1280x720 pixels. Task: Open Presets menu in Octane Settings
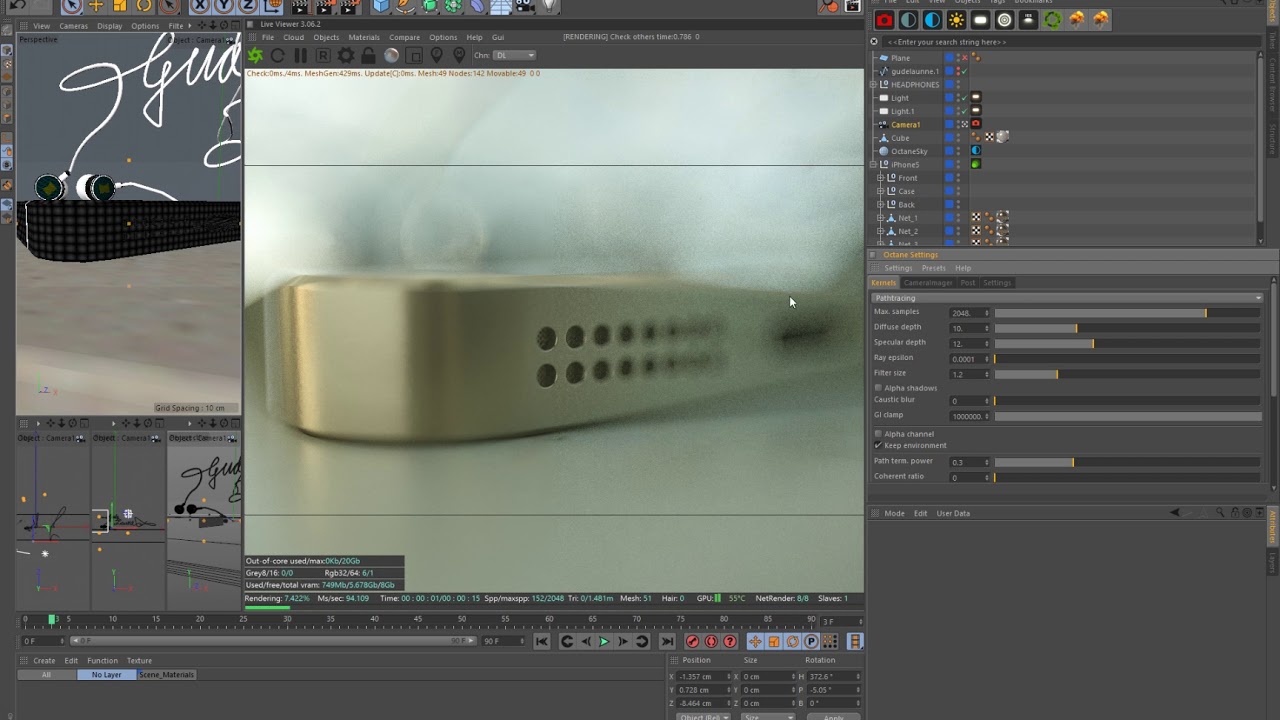(933, 268)
